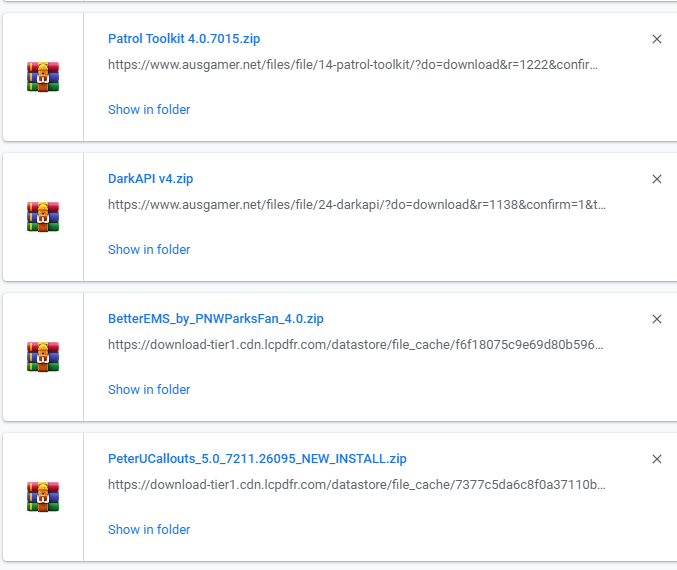Image resolution: width=677 pixels, height=570 pixels.
Task: Dismiss DarkAPI v4.zip from list
Action: click(x=657, y=179)
